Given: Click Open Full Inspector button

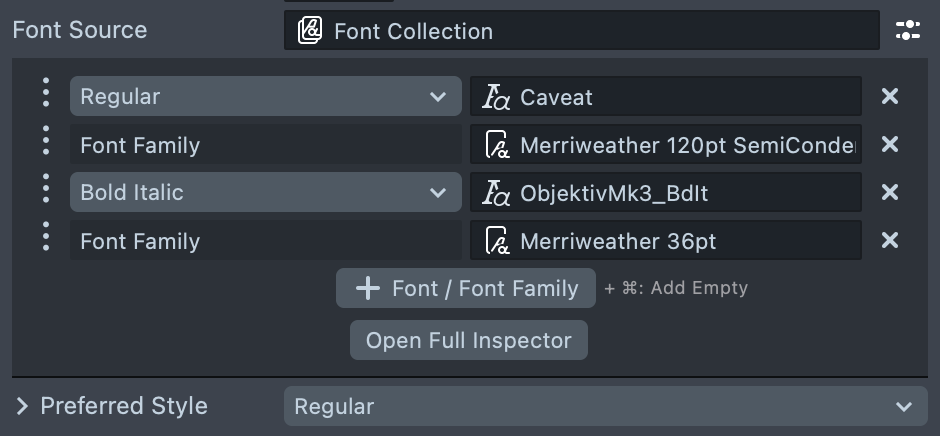Looking at the screenshot, I should (x=468, y=340).
